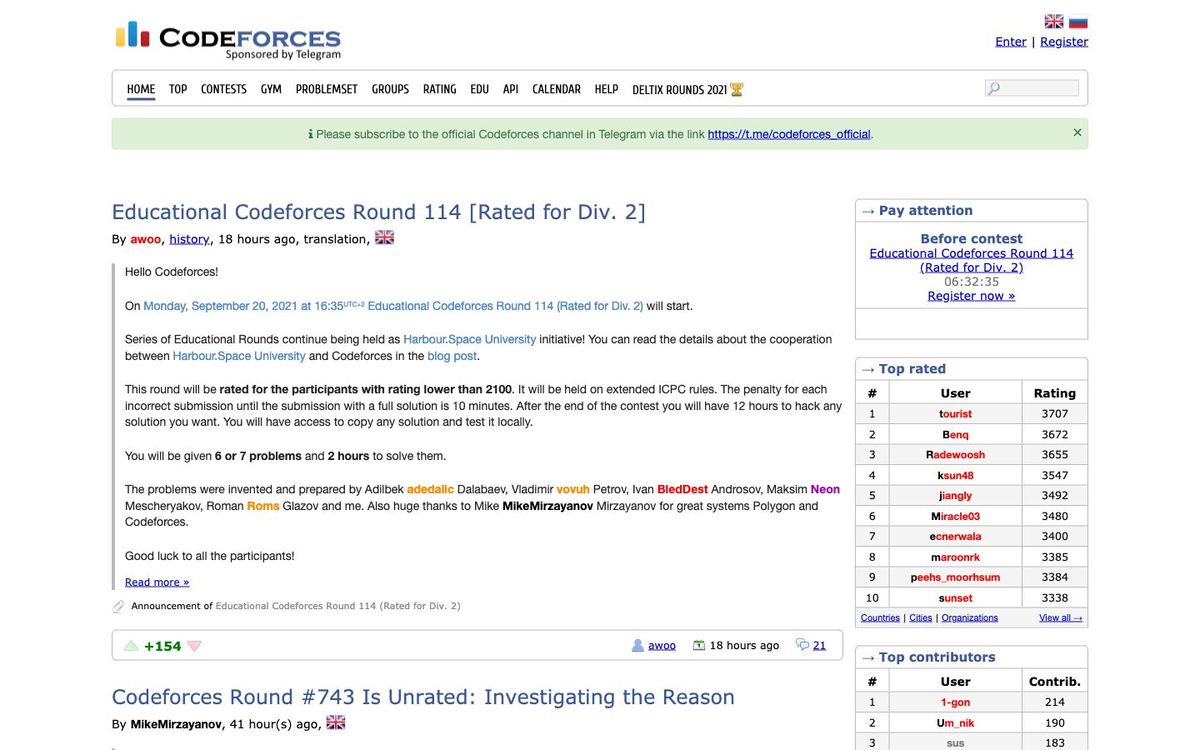This screenshot has width=1200, height=750.
Task: Click the Deltix Rounds trophy icon
Action: click(737, 89)
